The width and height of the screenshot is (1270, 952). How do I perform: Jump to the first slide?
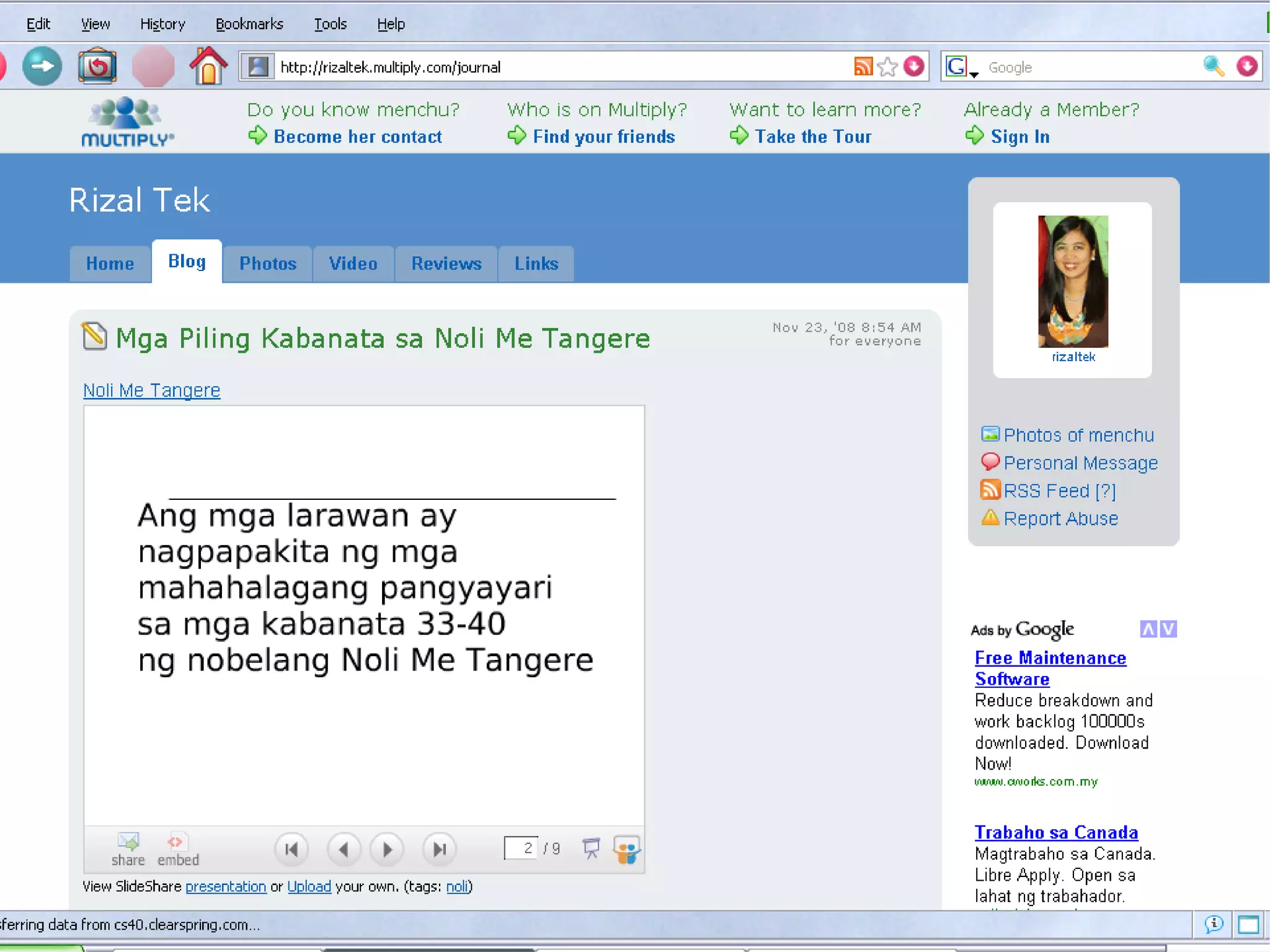[x=291, y=849]
